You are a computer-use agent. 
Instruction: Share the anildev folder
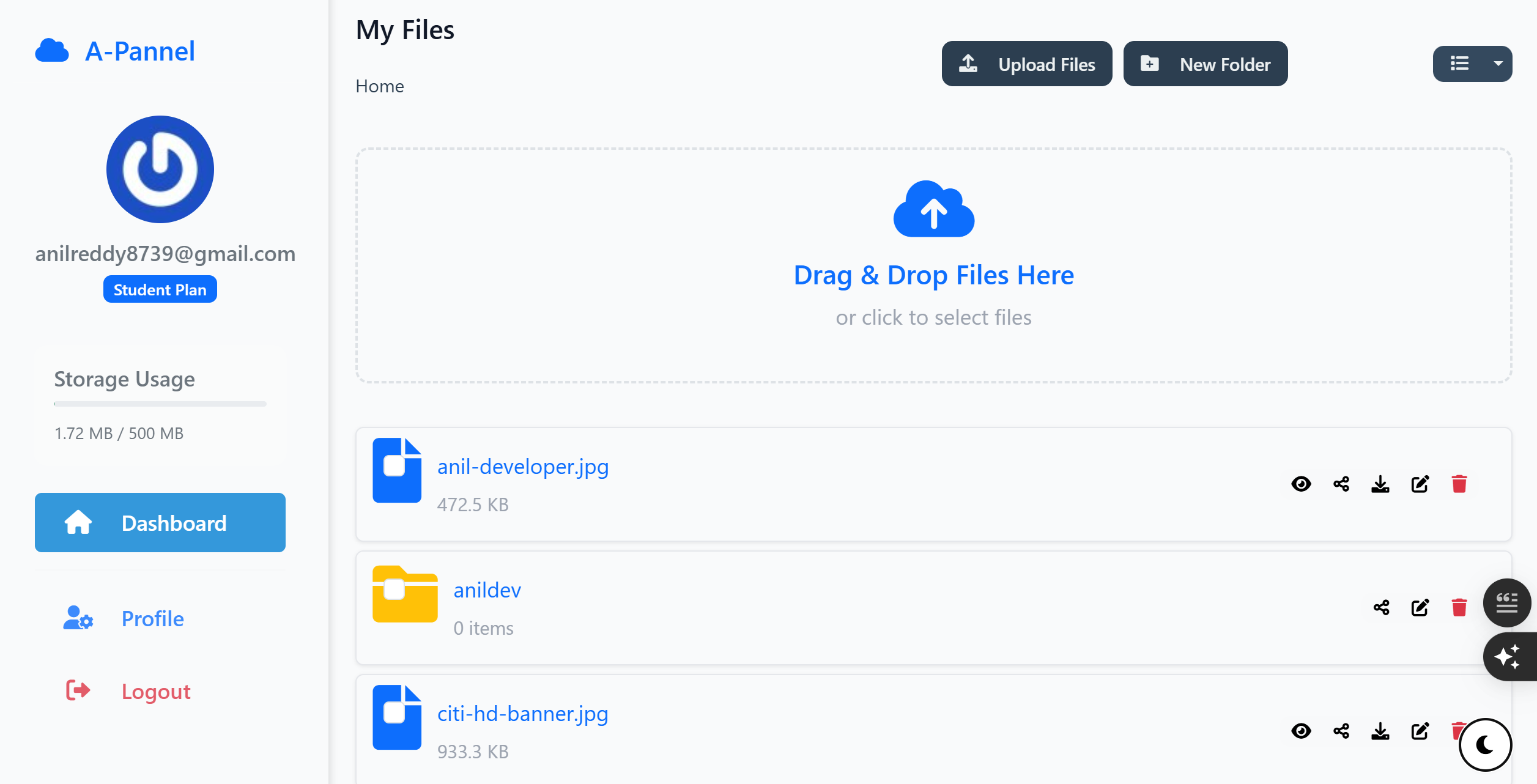(x=1381, y=607)
